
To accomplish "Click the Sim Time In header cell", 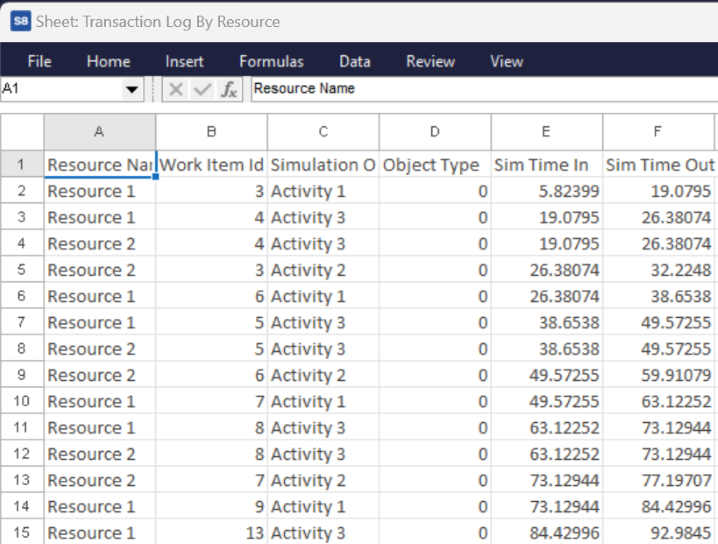I will pos(546,164).
